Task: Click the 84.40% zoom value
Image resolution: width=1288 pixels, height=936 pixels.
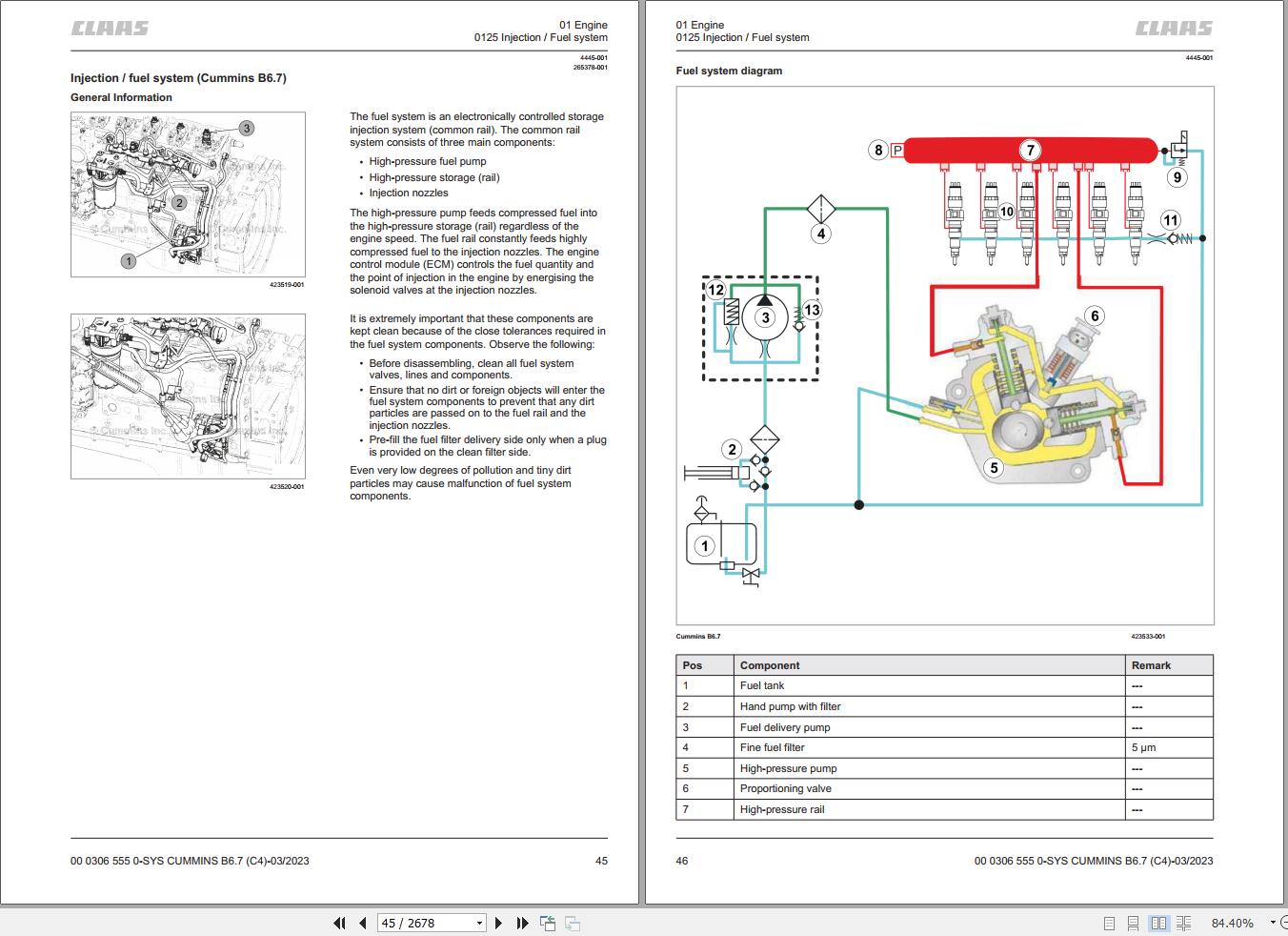Action: [x=1232, y=923]
